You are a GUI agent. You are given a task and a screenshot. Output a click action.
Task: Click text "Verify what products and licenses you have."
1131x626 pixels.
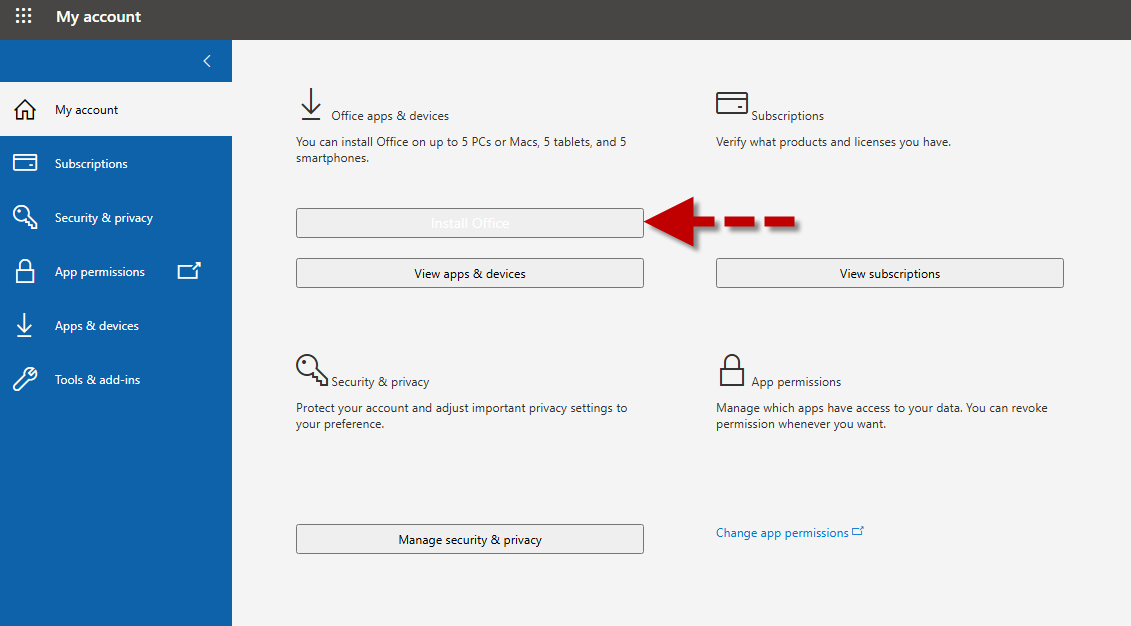point(833,142)
